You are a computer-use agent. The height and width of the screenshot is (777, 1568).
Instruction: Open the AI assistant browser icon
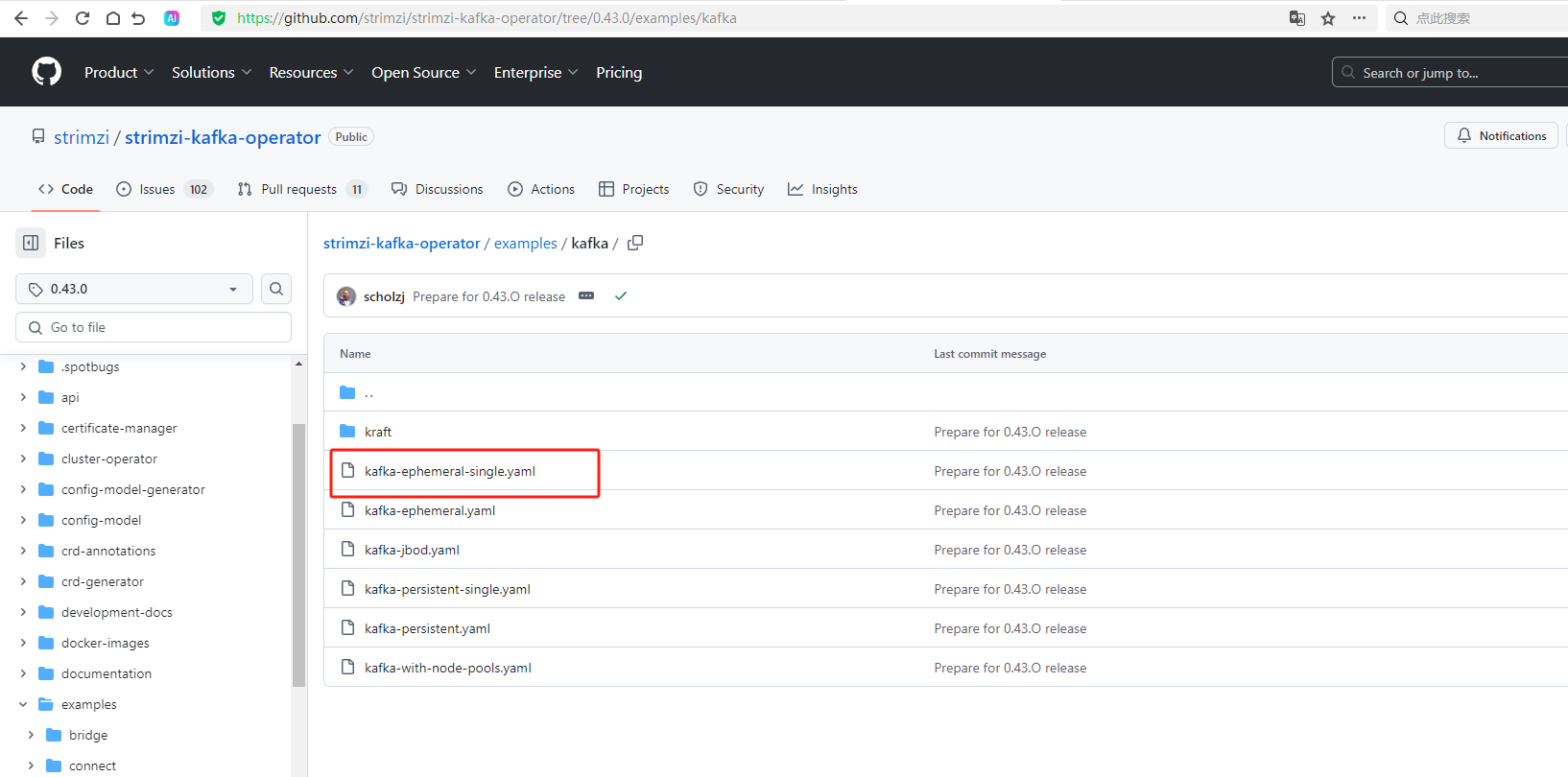tap(172, 18)
